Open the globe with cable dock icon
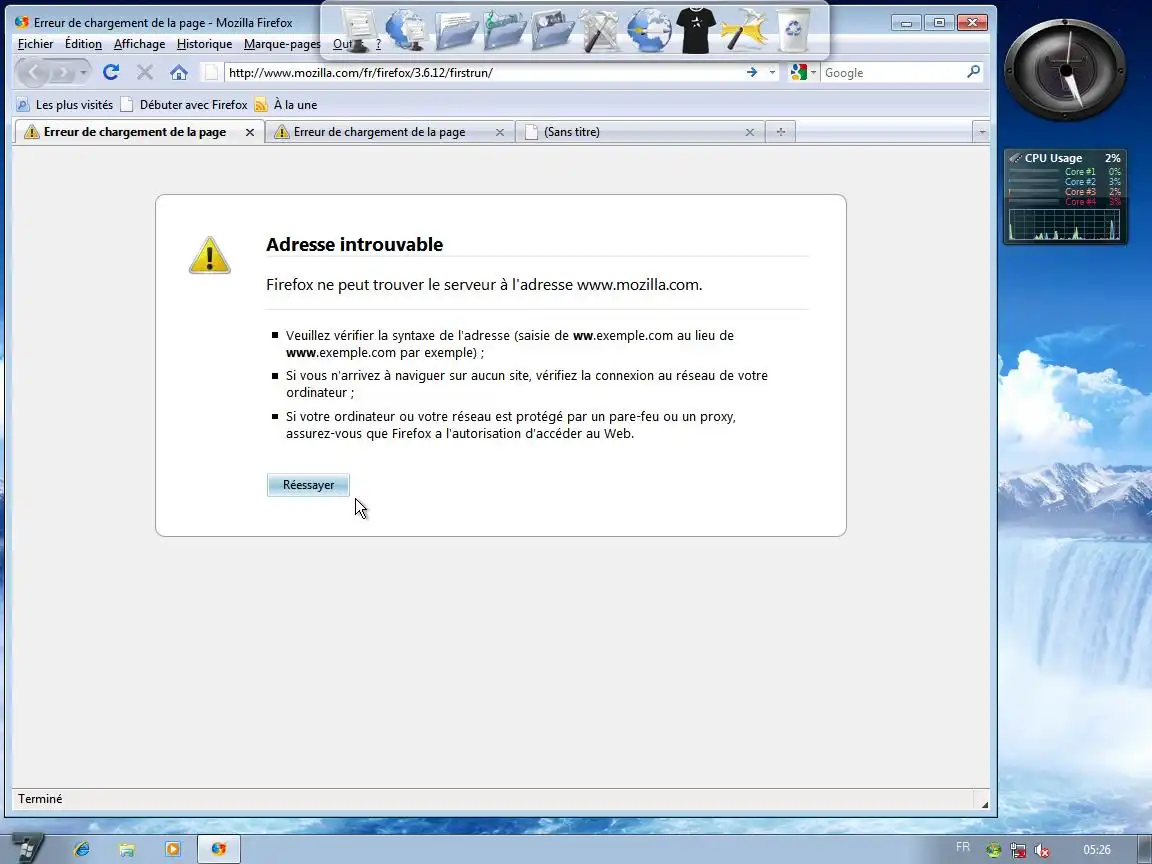Image resolution: width=1152 pixels, height=864 pixels. coord(649,30)
